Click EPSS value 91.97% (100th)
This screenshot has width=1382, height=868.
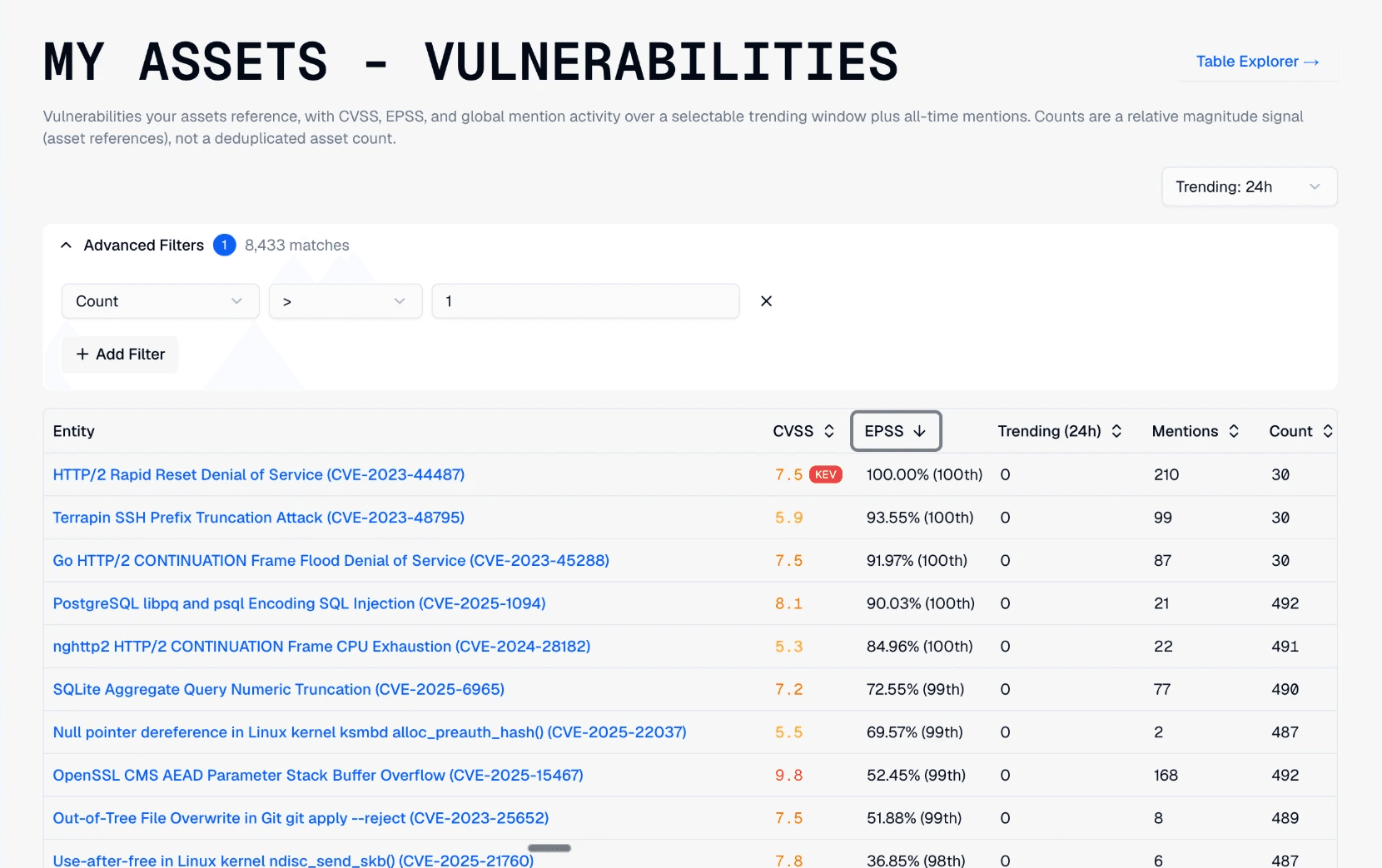(917, 561)
